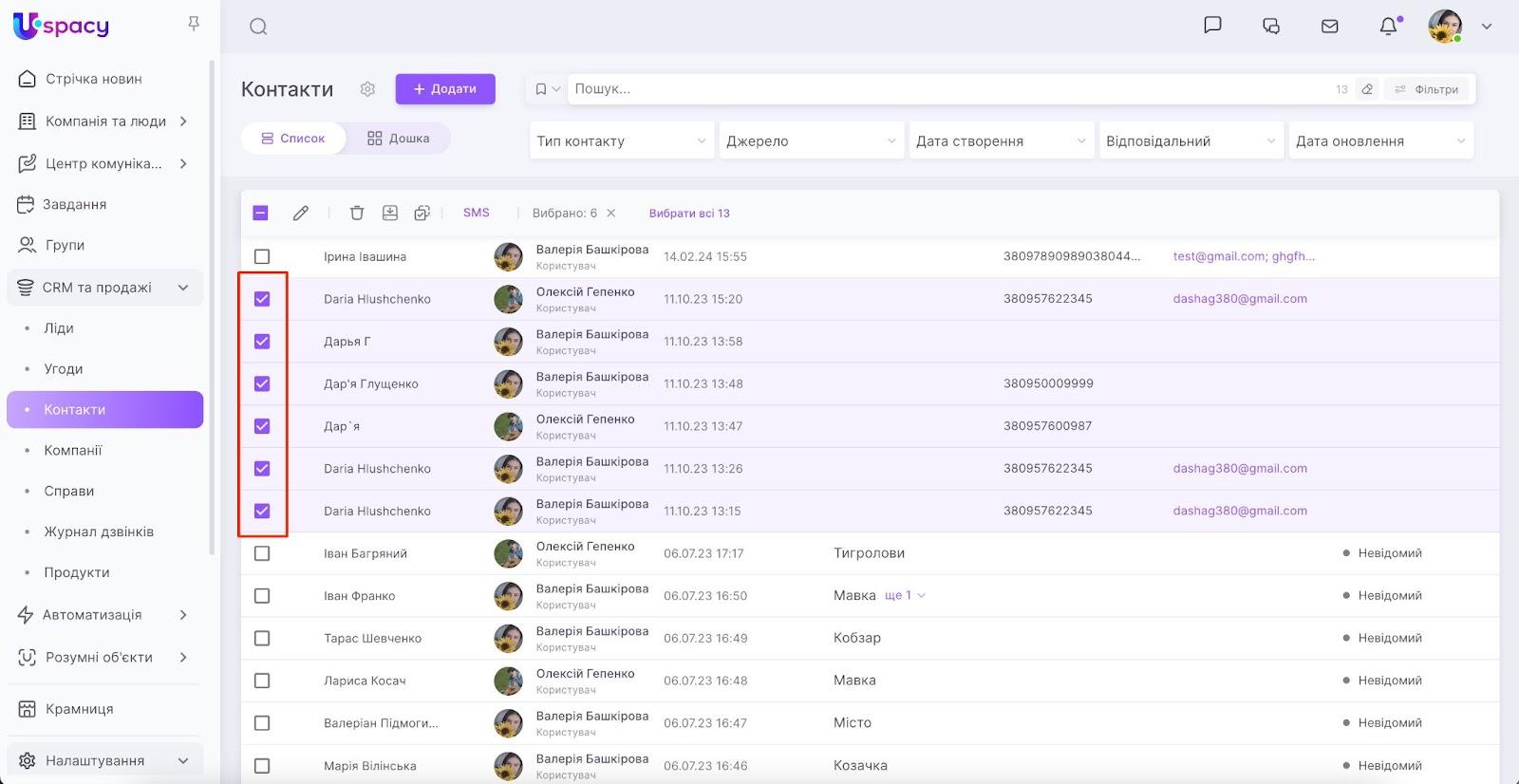Open the mail envelope icon in header

pos(1330,27)
